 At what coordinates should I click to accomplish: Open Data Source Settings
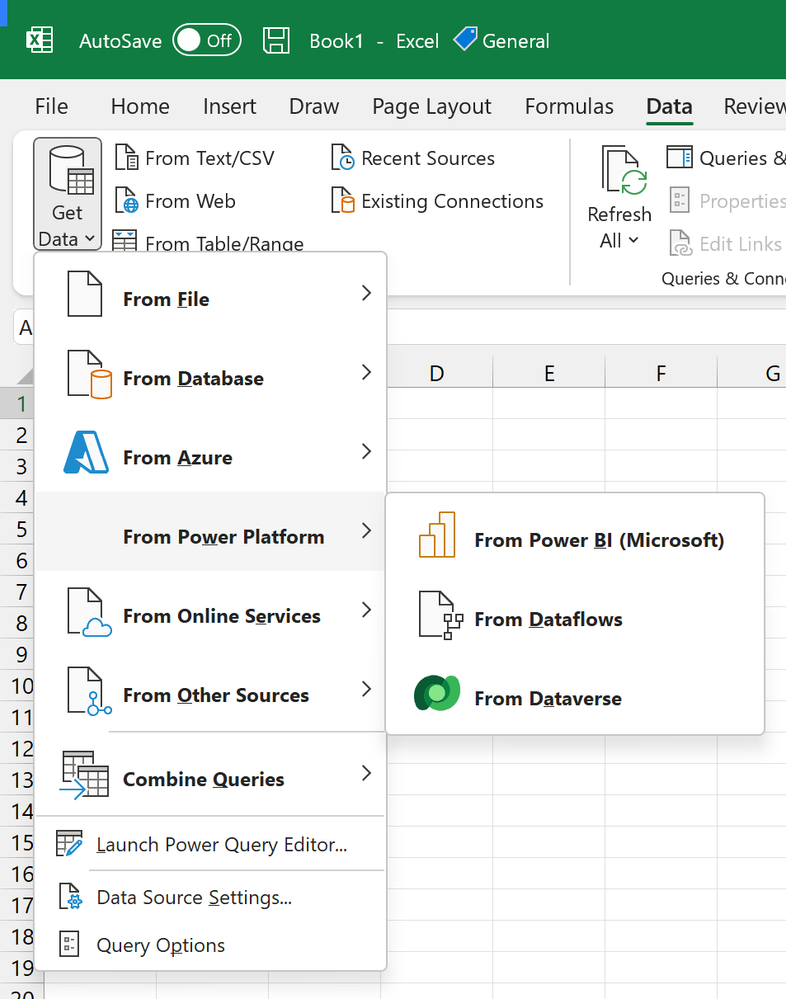coord(211,897)
